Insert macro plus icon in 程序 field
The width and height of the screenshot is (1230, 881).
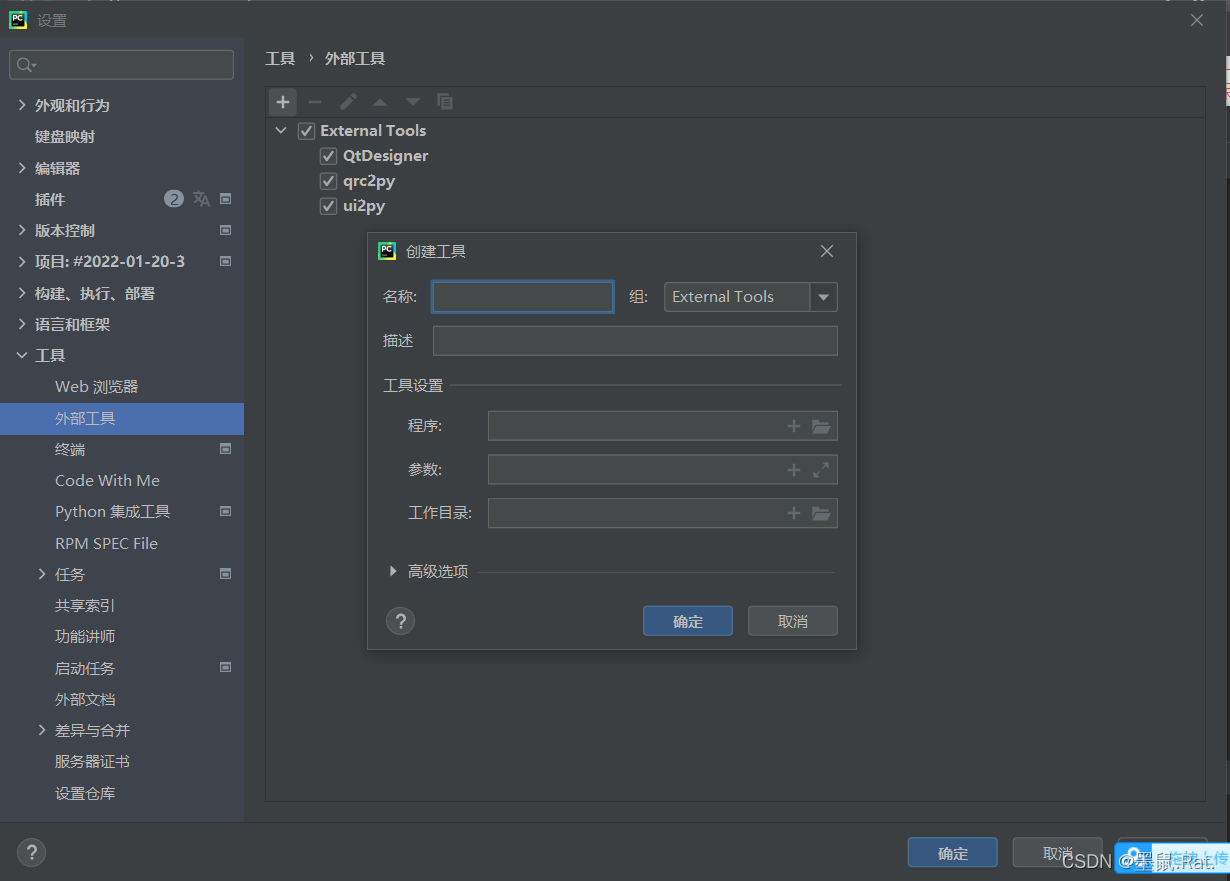point(794,426)
